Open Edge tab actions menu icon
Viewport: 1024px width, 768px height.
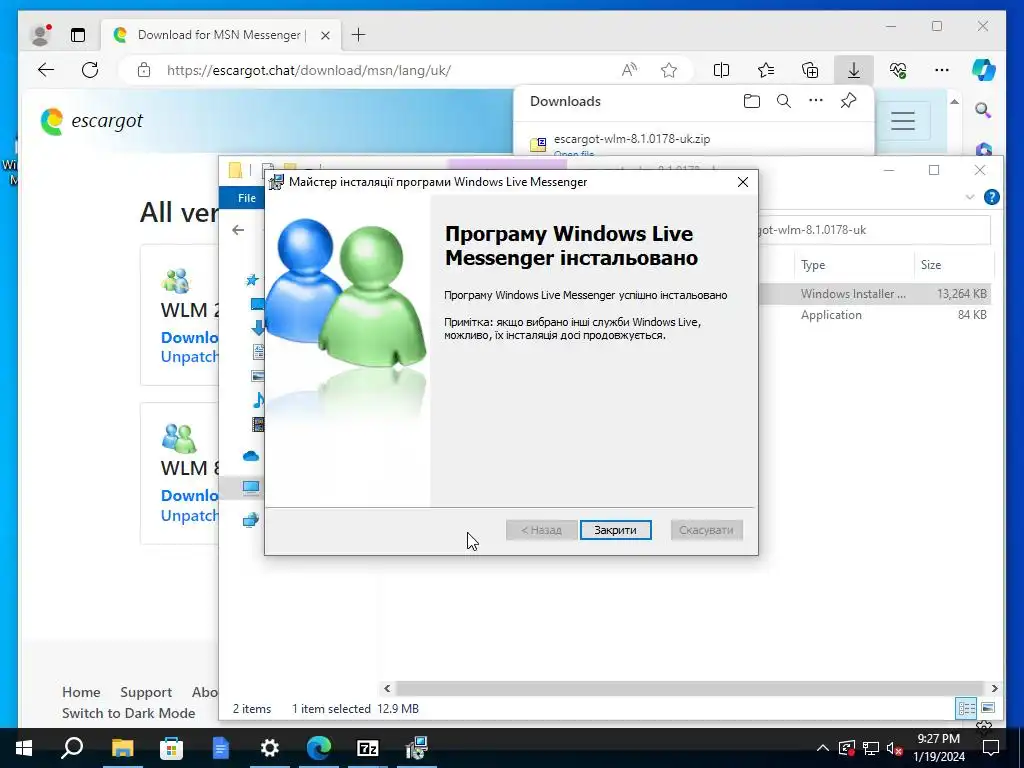tap(78, 35)
